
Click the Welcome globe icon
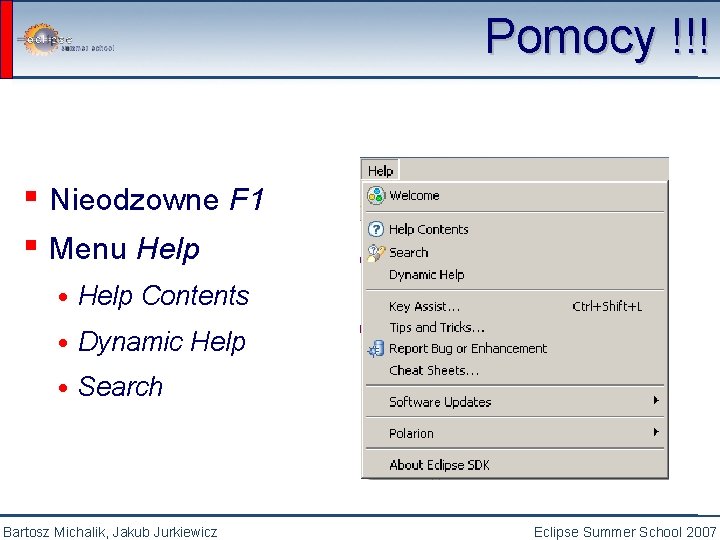tap(376, 196)
